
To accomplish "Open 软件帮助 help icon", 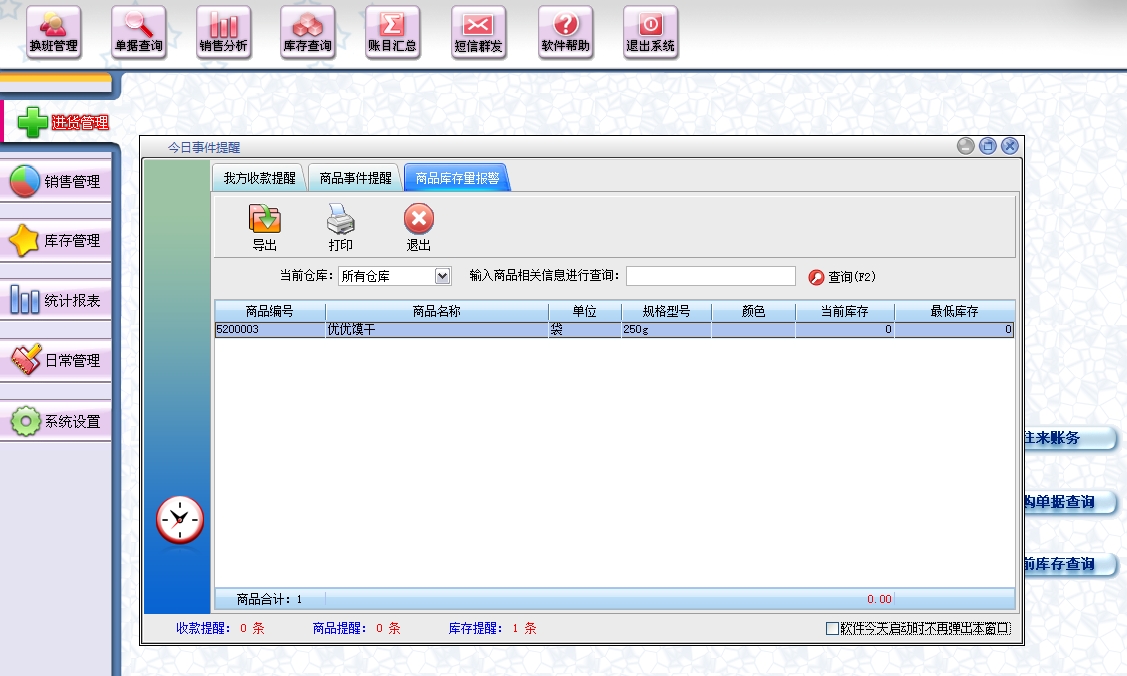I will 565,31.
